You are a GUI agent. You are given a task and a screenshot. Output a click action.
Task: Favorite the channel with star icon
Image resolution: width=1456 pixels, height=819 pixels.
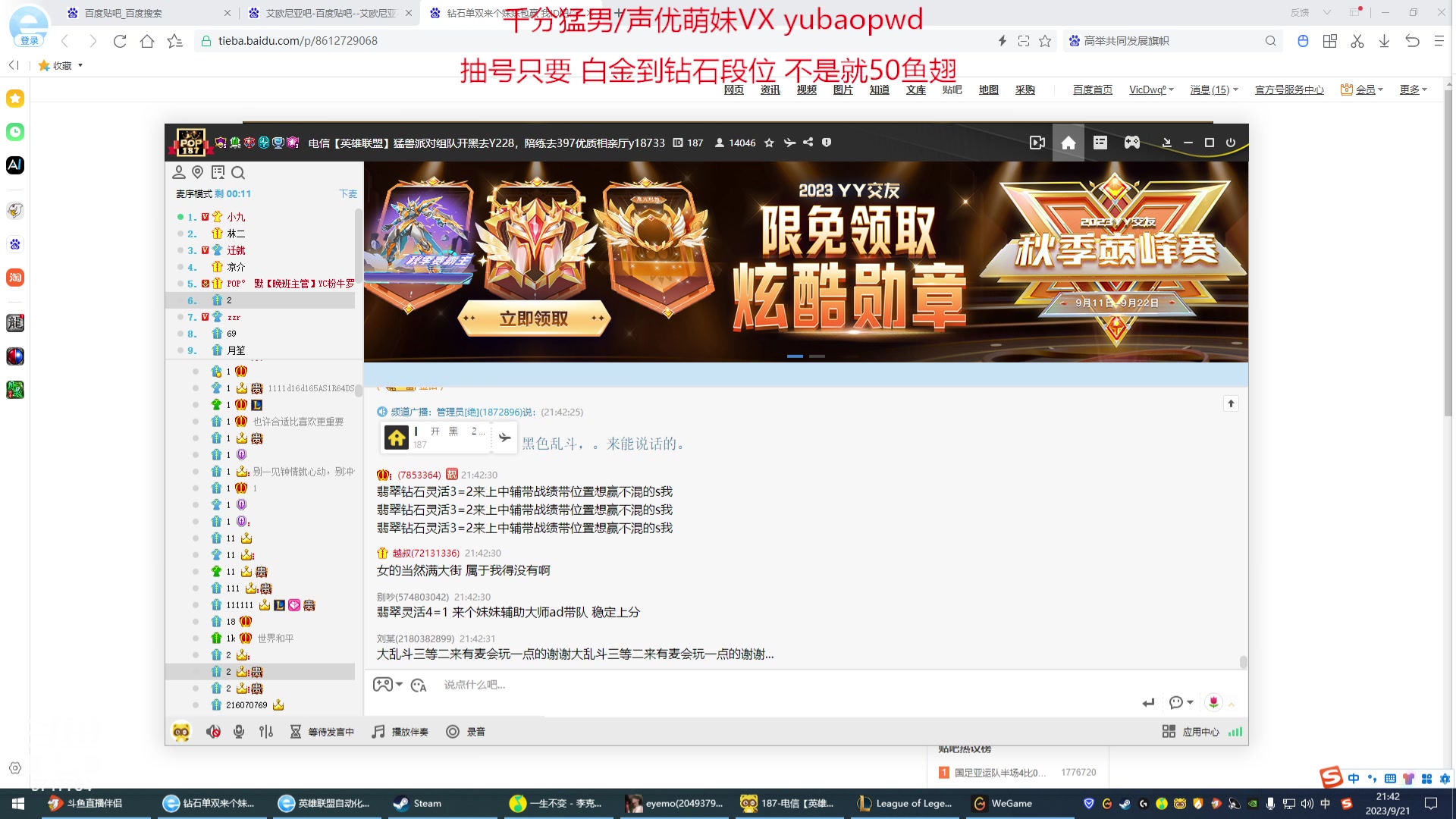click(769, 143)
